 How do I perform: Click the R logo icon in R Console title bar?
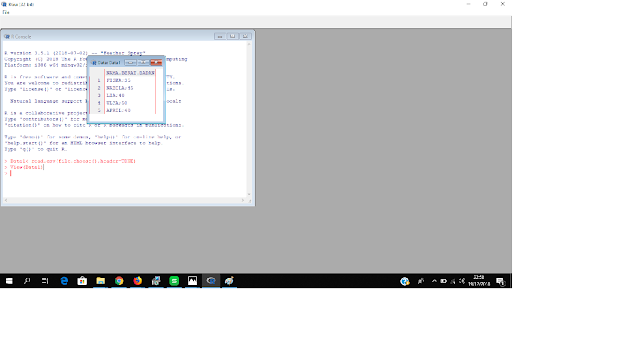click(7, 36)
